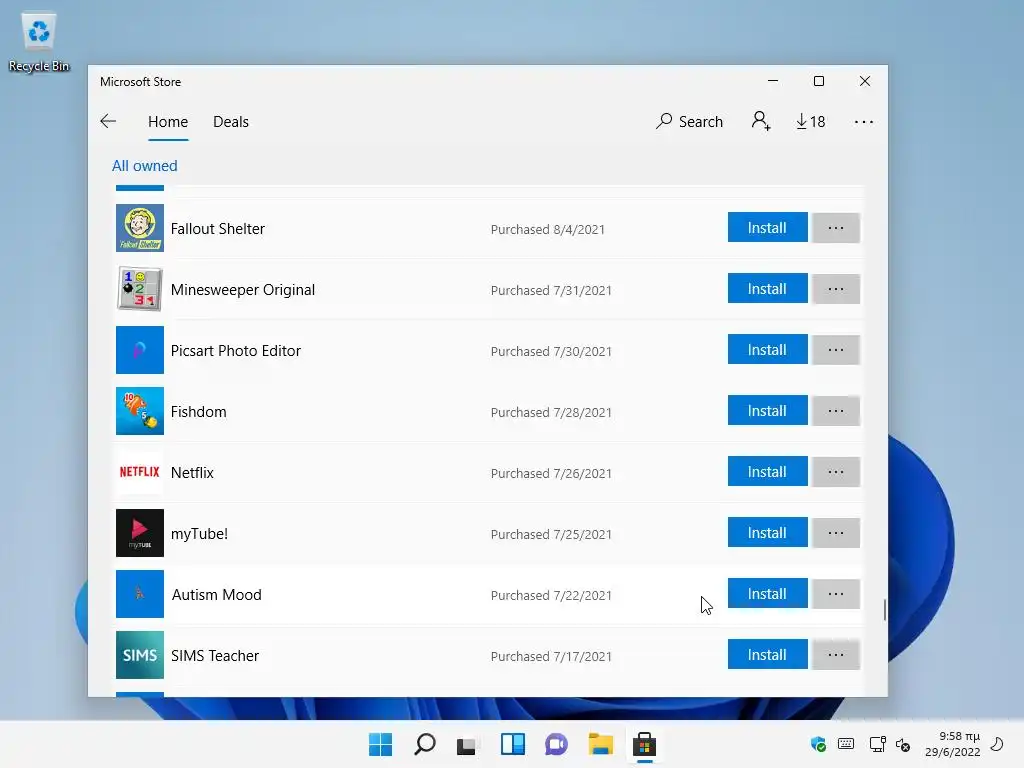Viewport: 1024px width, 768px height.
Task: Open the All owned filter link
Action: pos(144,166)
